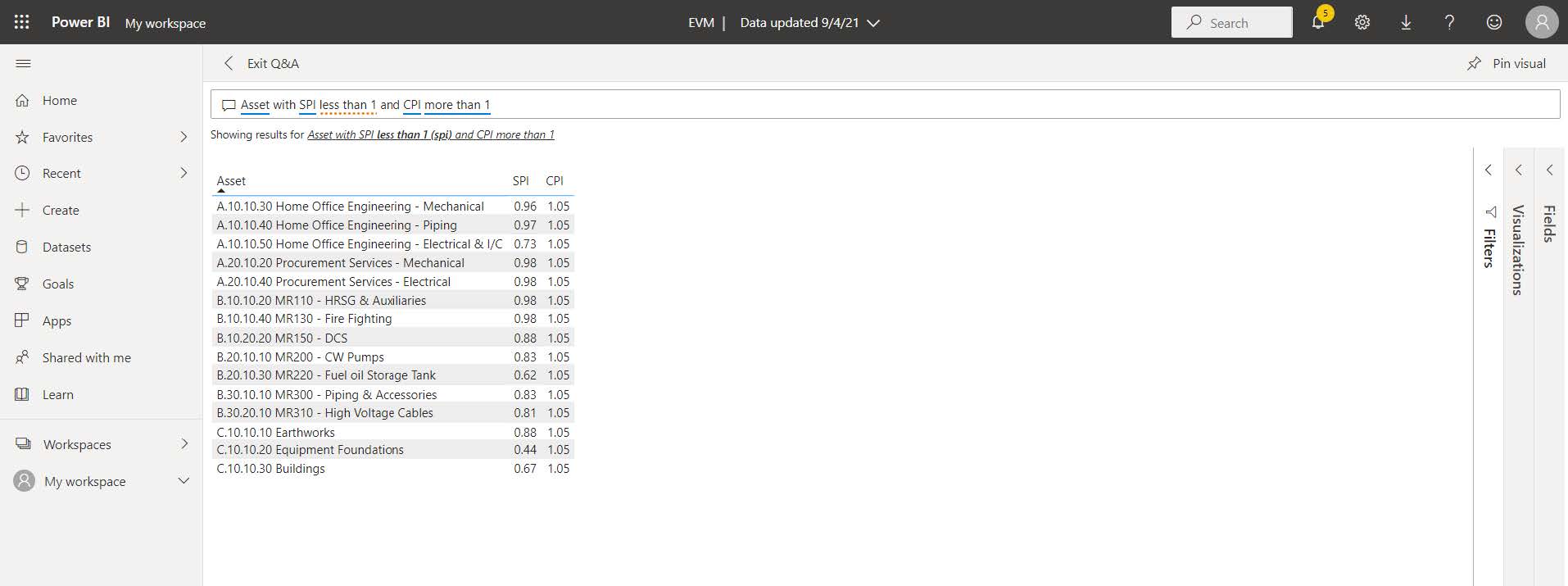Click the Favorites star icon
This screenshot has width=1568, height=586.
tap(22, 137)
